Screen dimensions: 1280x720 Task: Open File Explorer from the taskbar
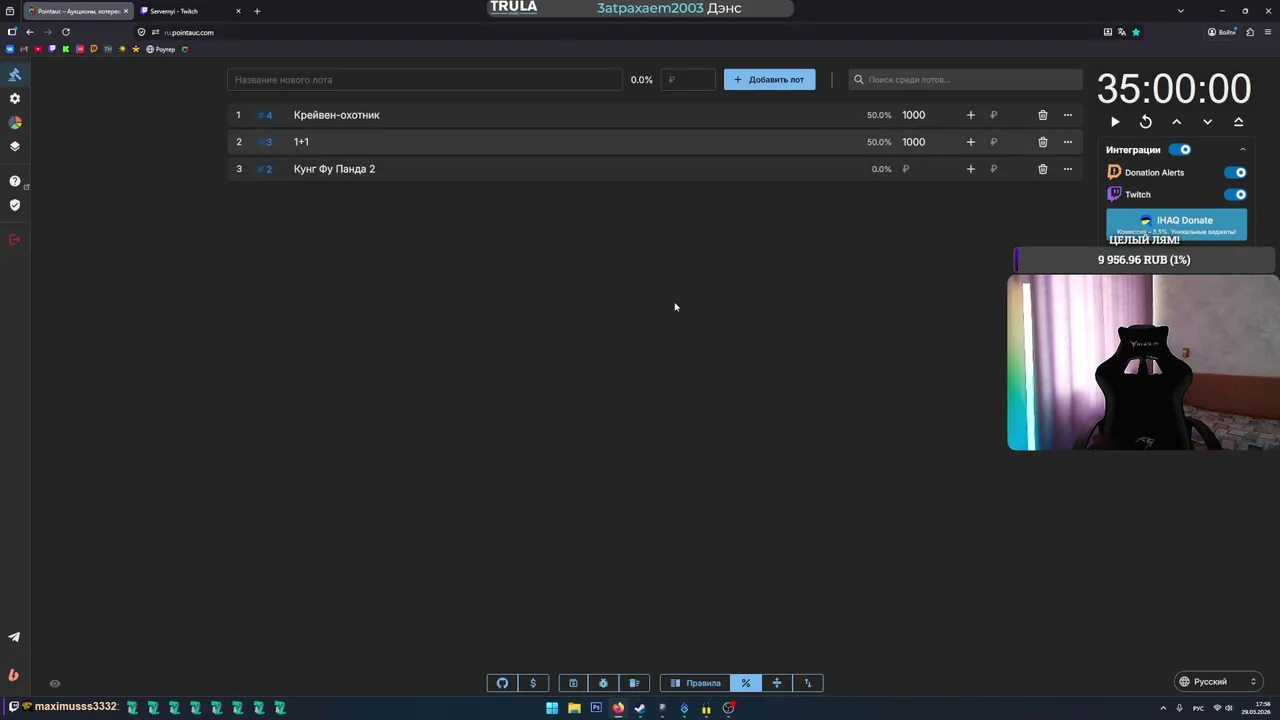(x=574, y=708)
